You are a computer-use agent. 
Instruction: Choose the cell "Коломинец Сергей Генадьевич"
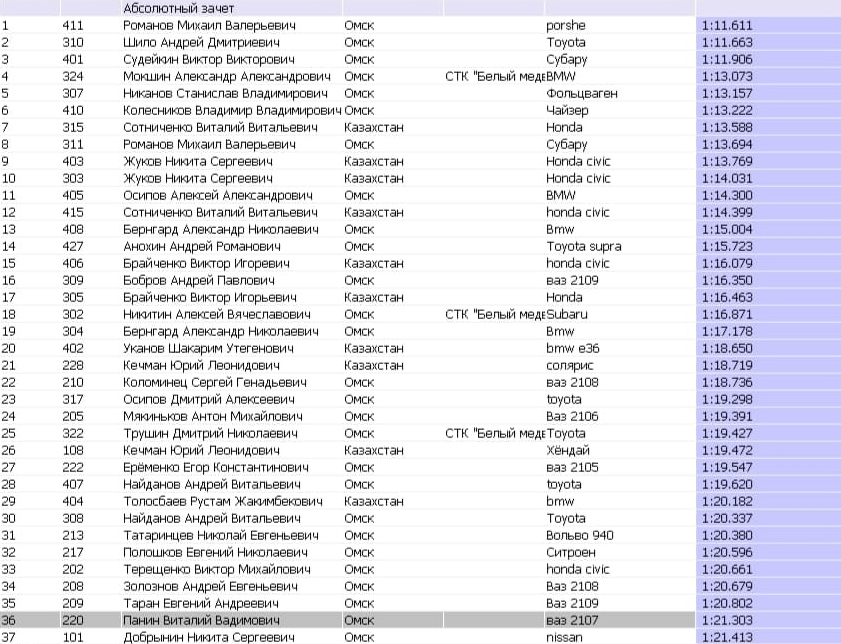[x=215, y=382]
